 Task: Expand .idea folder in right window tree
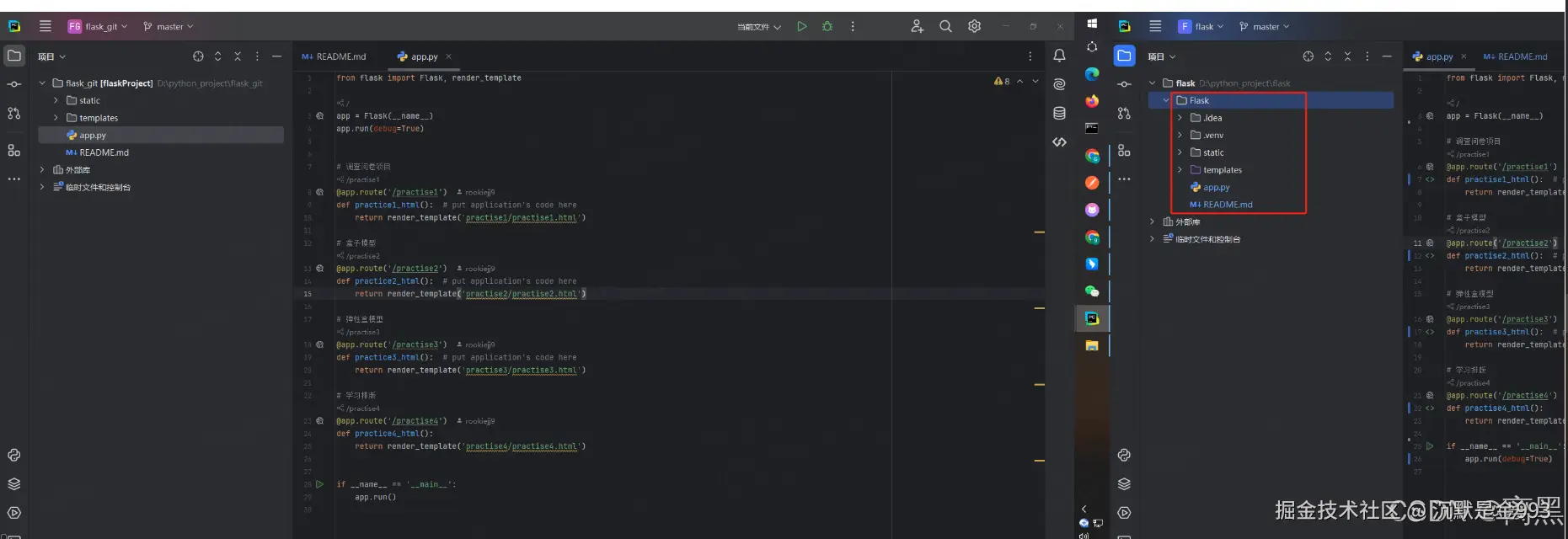[1180, 118]
